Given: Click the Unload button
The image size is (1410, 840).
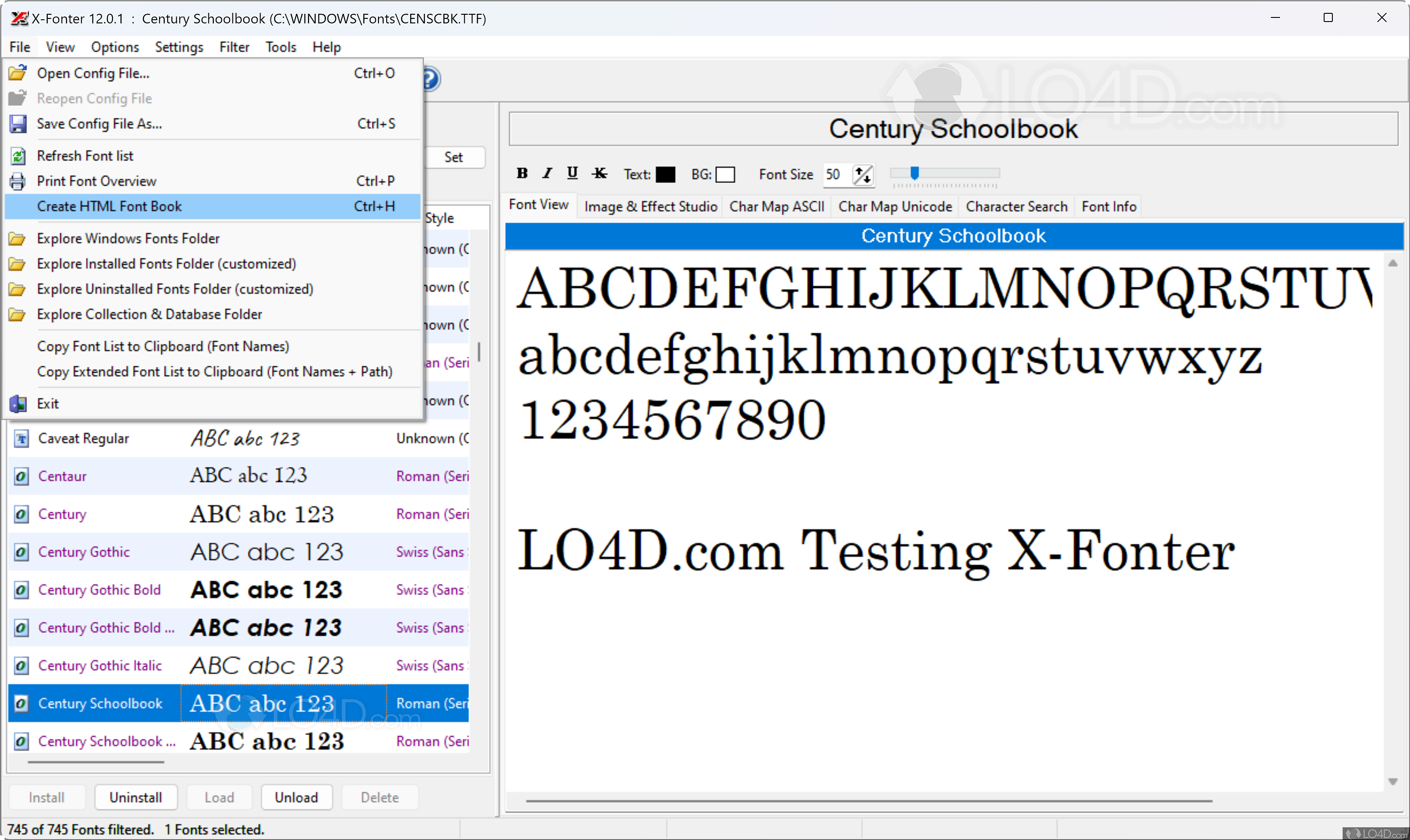Looking at the screenshot, I should point(296,797).
